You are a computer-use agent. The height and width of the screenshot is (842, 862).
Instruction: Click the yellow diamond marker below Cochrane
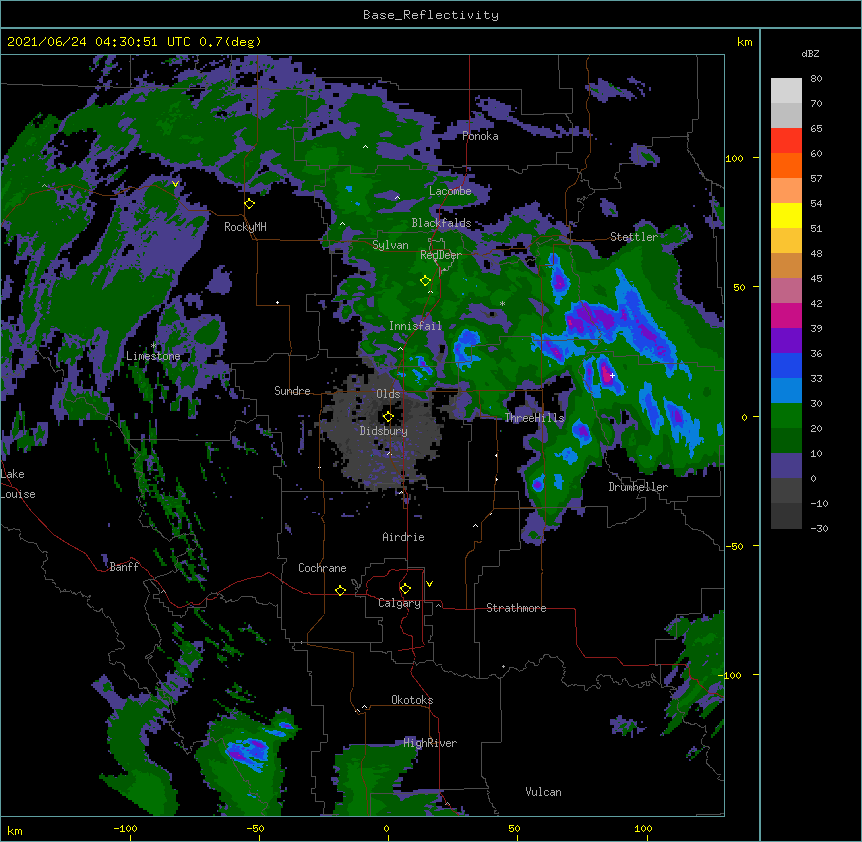pyautogui.click(x=340, y=590)
